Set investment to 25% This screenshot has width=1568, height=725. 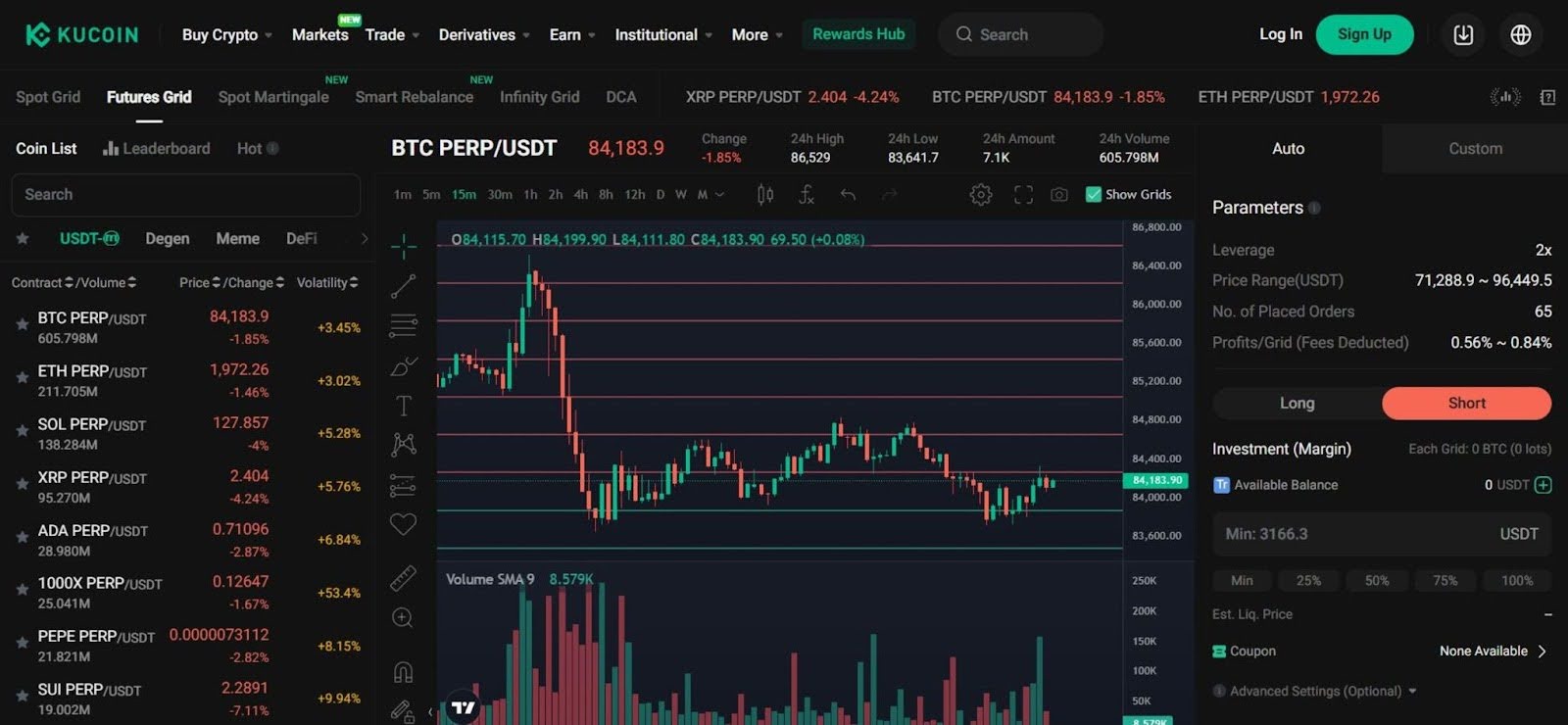coord(1308,580)
